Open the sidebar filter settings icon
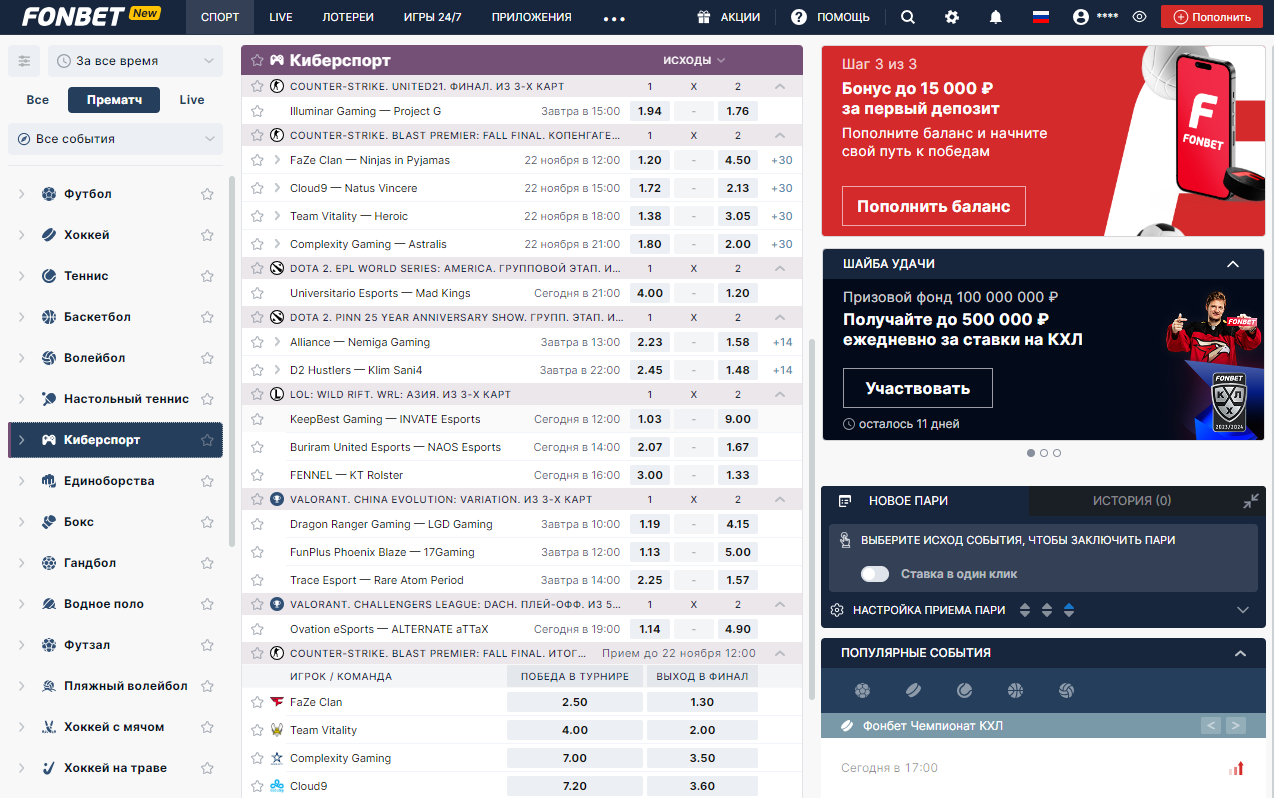The height and width of the screenshot is (798, 1274). [x=24, y=61]
